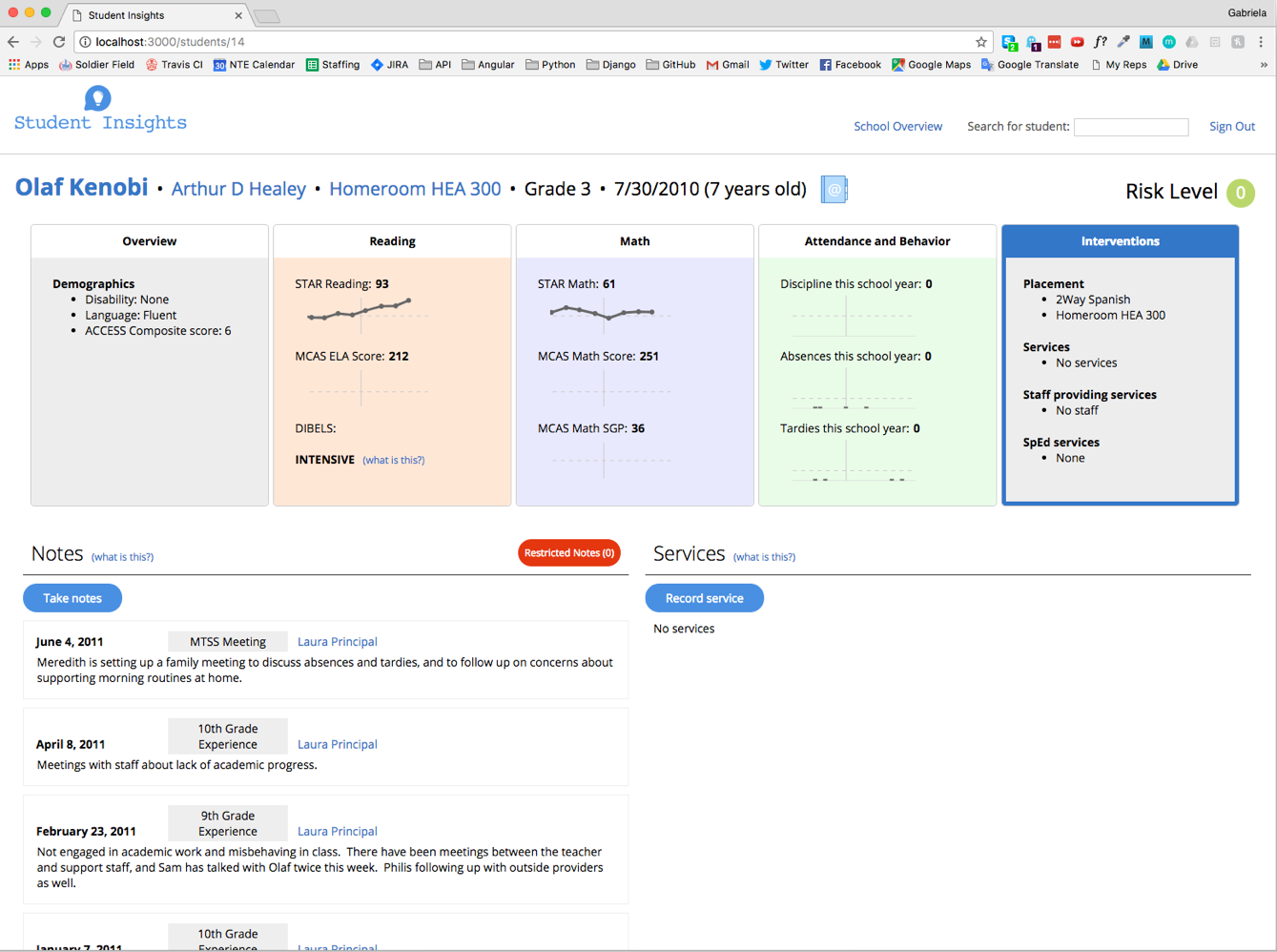The image size is (1277, 952).
Task: Reload the page using the refresh icon
Action: (59, 41)
